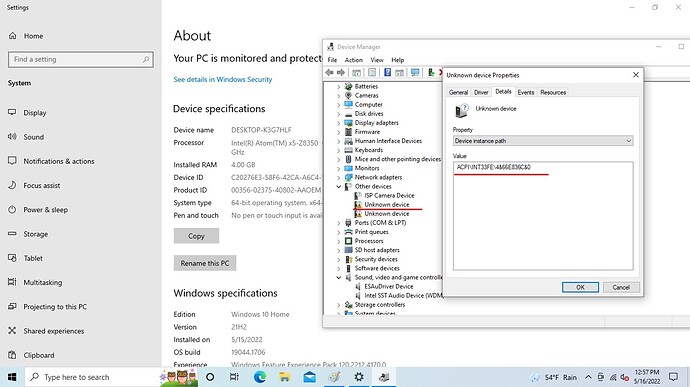This screenshot has width=690, height=387.
Task: Click the Windows Start button
Action: pyautogui.click(x=12, y=377)
